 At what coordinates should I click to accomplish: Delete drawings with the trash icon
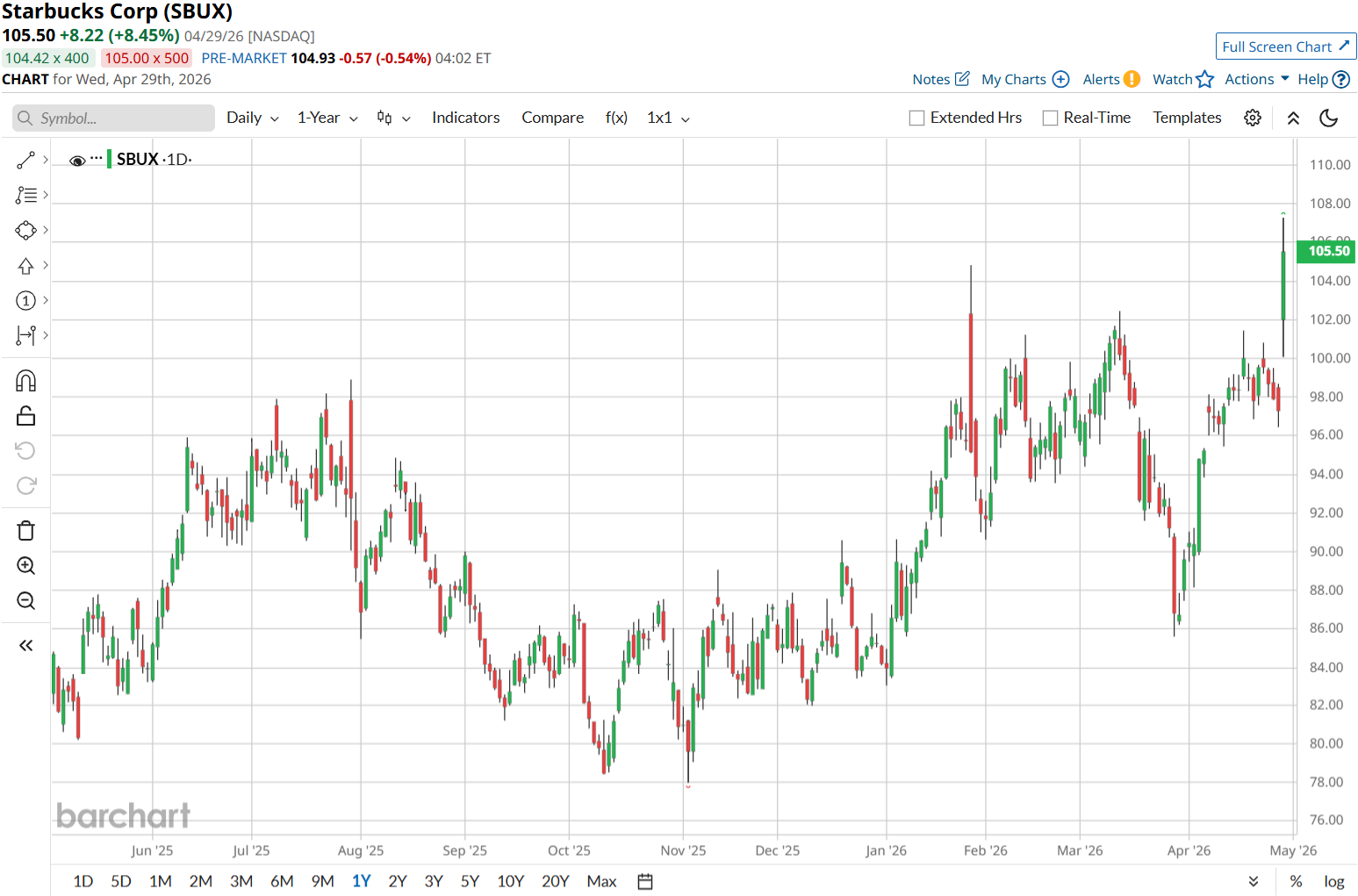click(25, 531)
